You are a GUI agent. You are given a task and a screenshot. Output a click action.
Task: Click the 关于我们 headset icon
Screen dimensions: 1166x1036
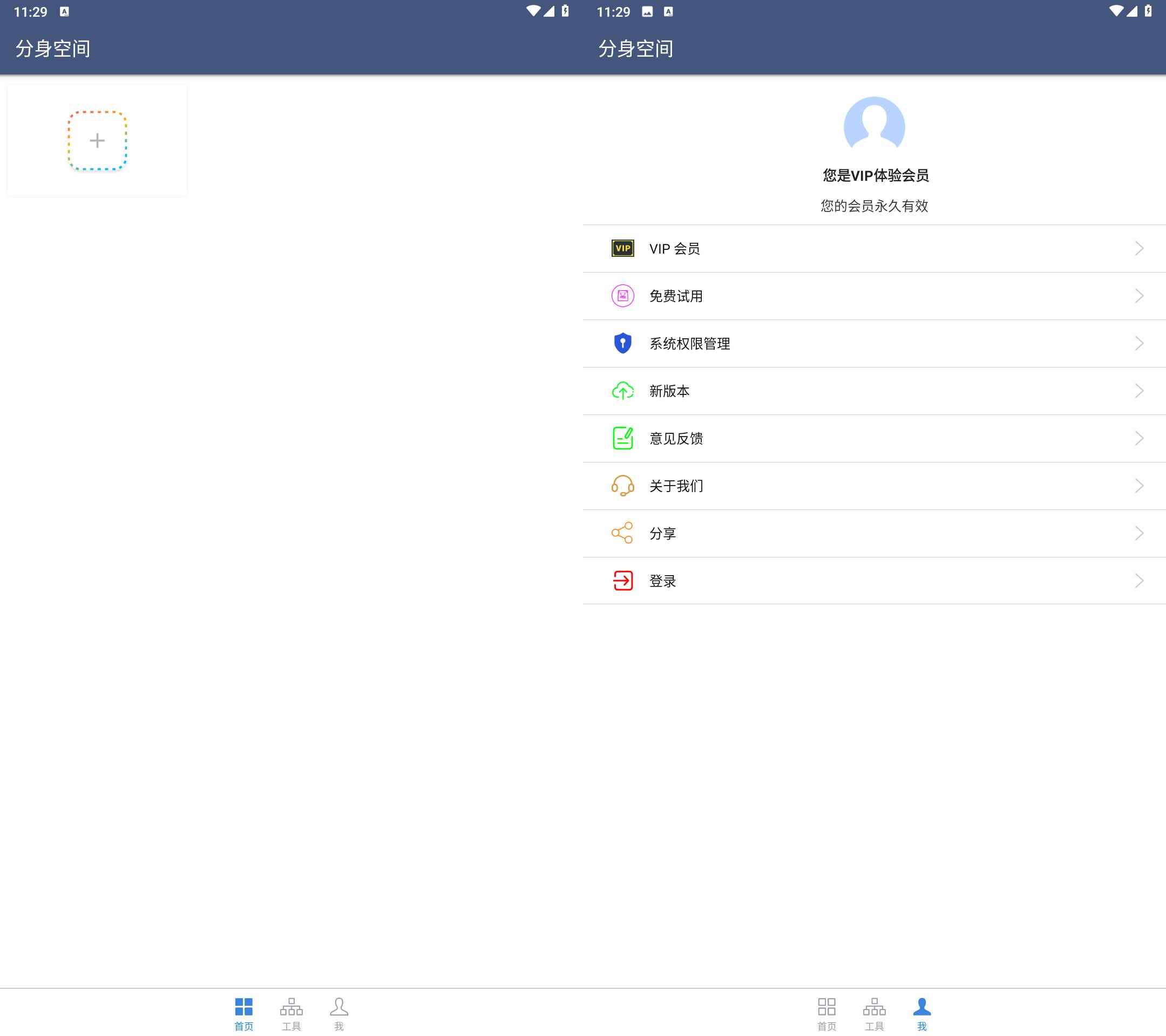[622, 486]
